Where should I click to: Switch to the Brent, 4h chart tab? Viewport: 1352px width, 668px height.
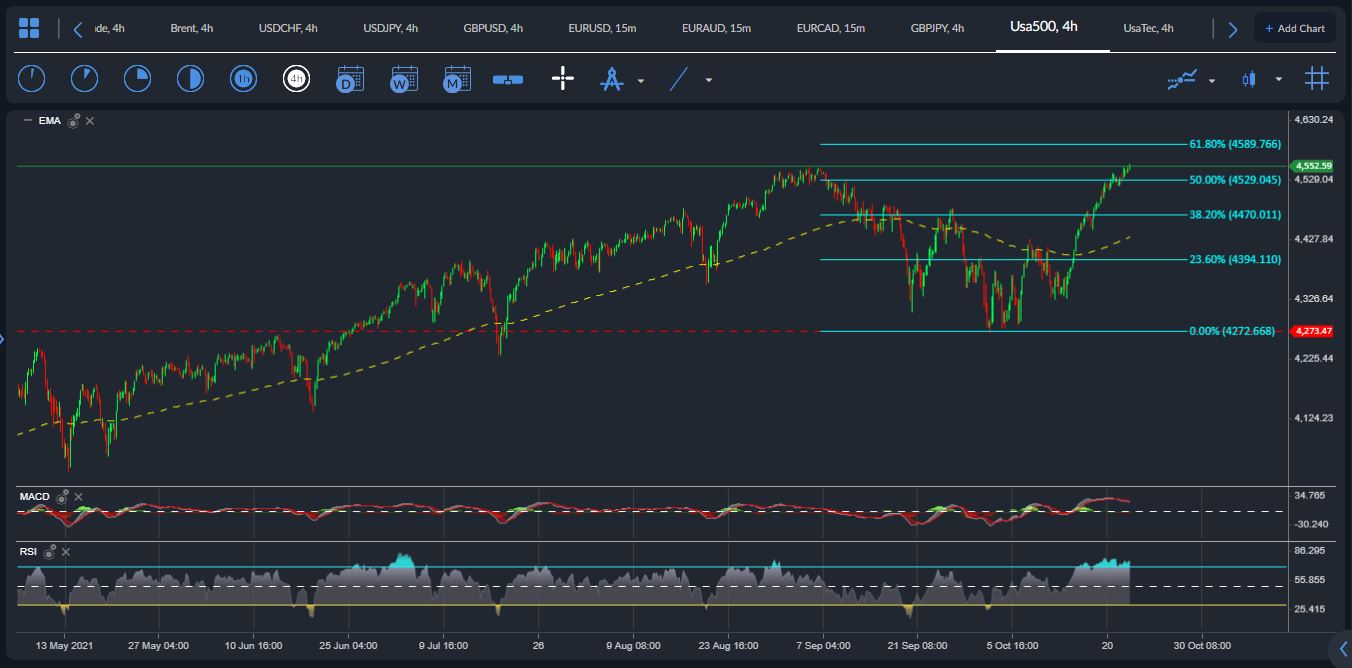pyautogui.click(x=192, y=28)
